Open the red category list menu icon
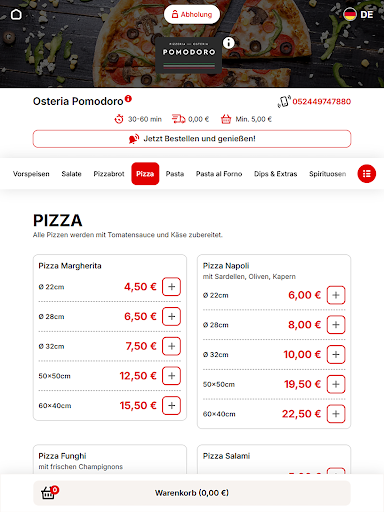Viewport: 384px width, 512px height. pos(367,174)
